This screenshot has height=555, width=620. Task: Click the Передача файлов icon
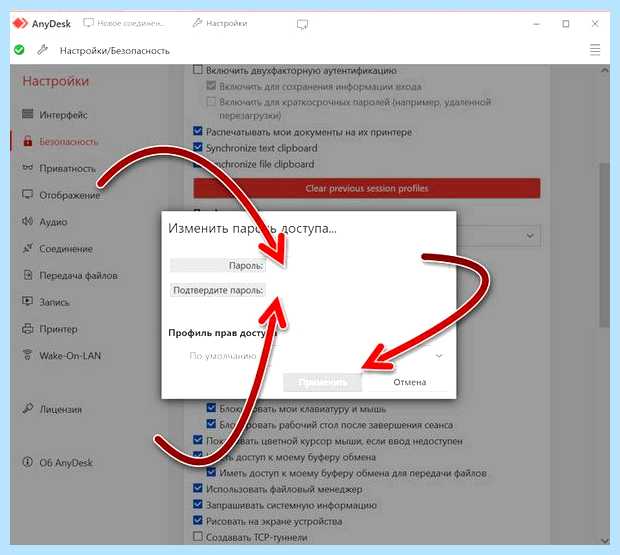(28, 275)
